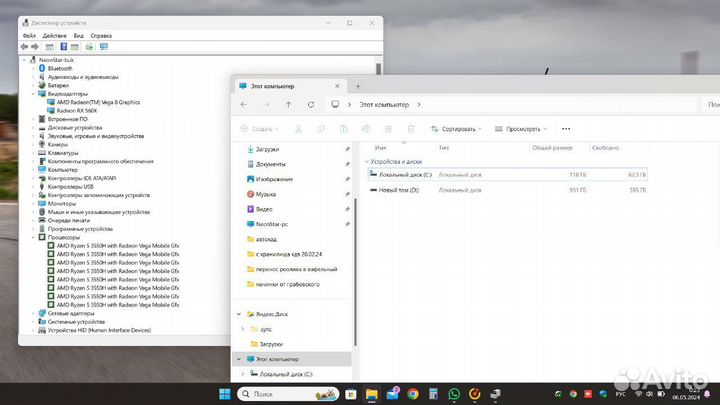Select Контроллеры USB in device tree
Image resolution: width=720 pixels, height=405 pixels.
pos(70,187)
